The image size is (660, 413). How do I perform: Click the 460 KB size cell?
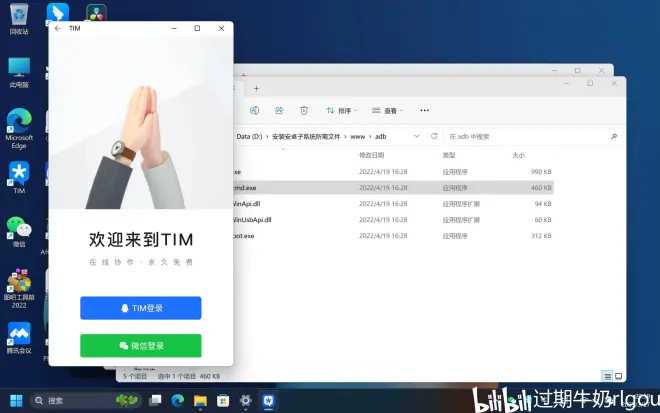click(x=541, y=188)
